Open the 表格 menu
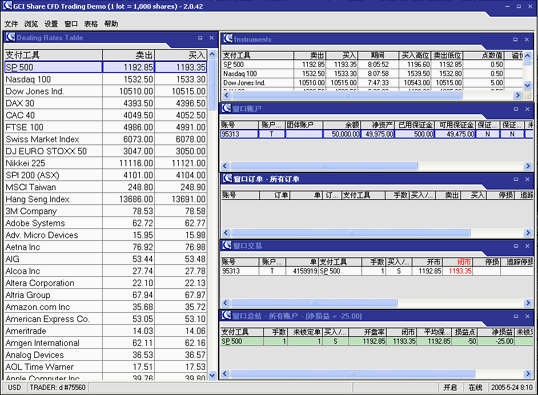The width and height of the screenshot is (538, 395). click(x=91, y=24)
